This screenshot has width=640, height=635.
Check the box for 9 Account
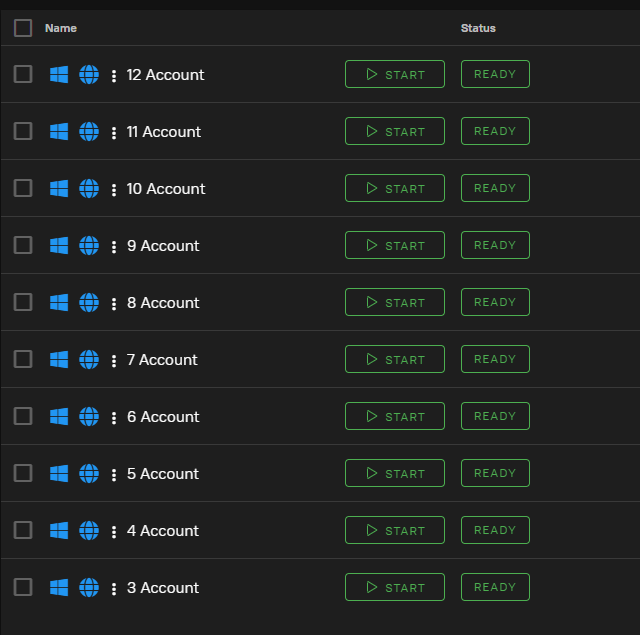[x=23, y=245]
